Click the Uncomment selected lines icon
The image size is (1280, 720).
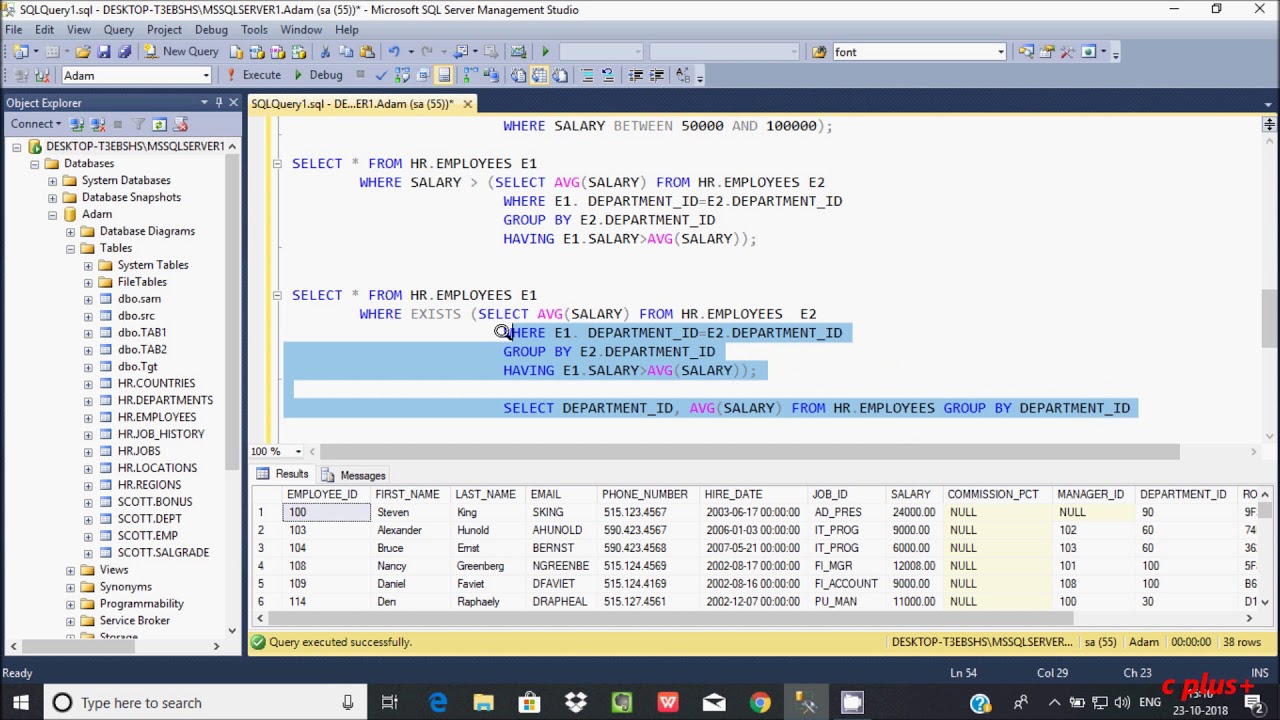coord(607,75)
